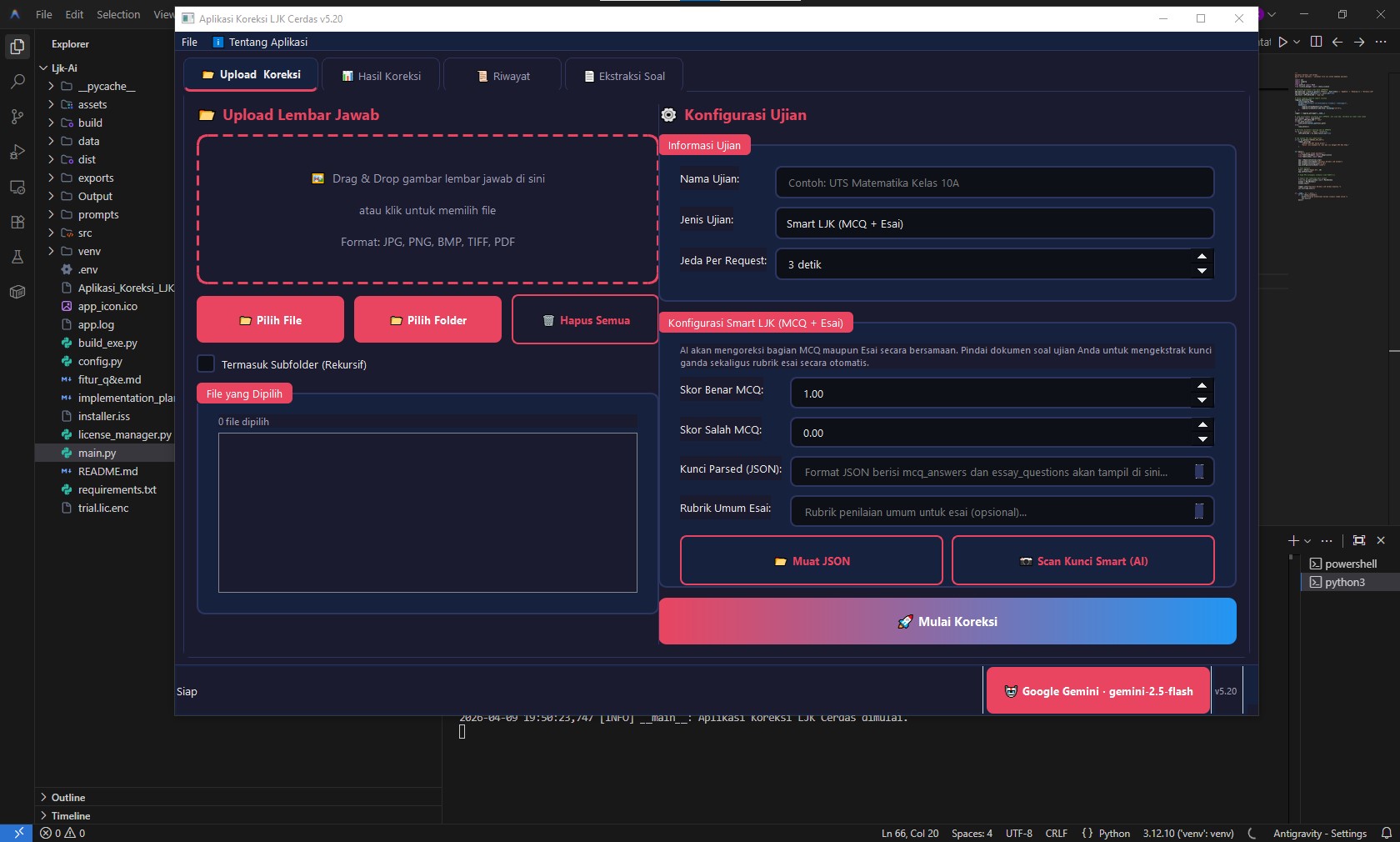Screen dimensions: 1400x842
Task: Enable Termasuk Subfolder (Rekursif) checkbox
Action: click(x=206, y=364)
